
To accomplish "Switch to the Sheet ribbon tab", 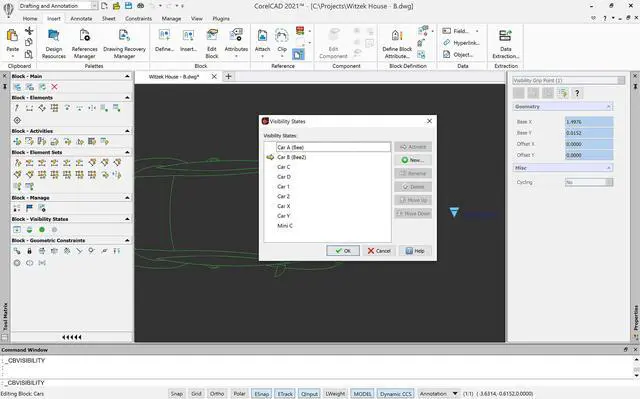I will 109,19.
